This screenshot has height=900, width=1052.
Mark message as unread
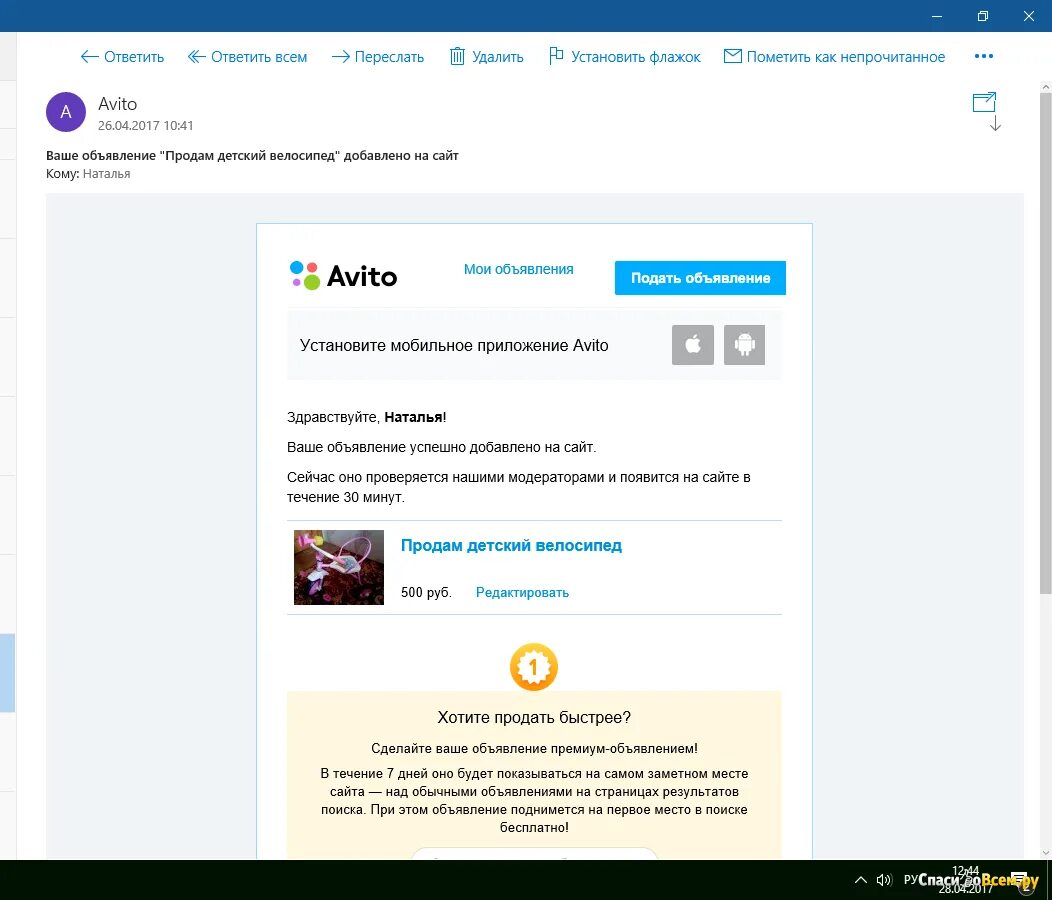[x=834, y=57]
